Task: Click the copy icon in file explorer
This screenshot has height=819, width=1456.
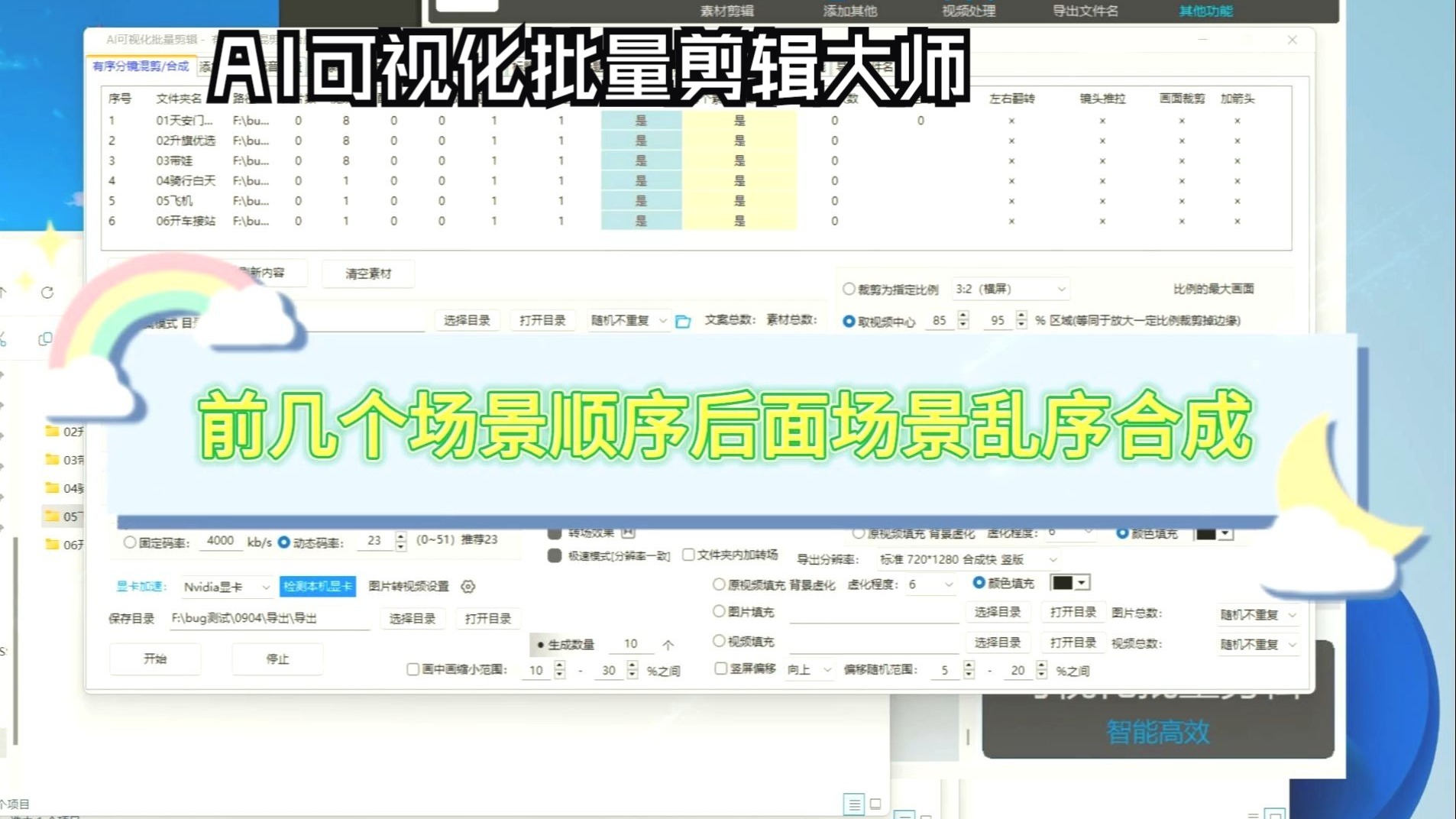Action: 45,338
